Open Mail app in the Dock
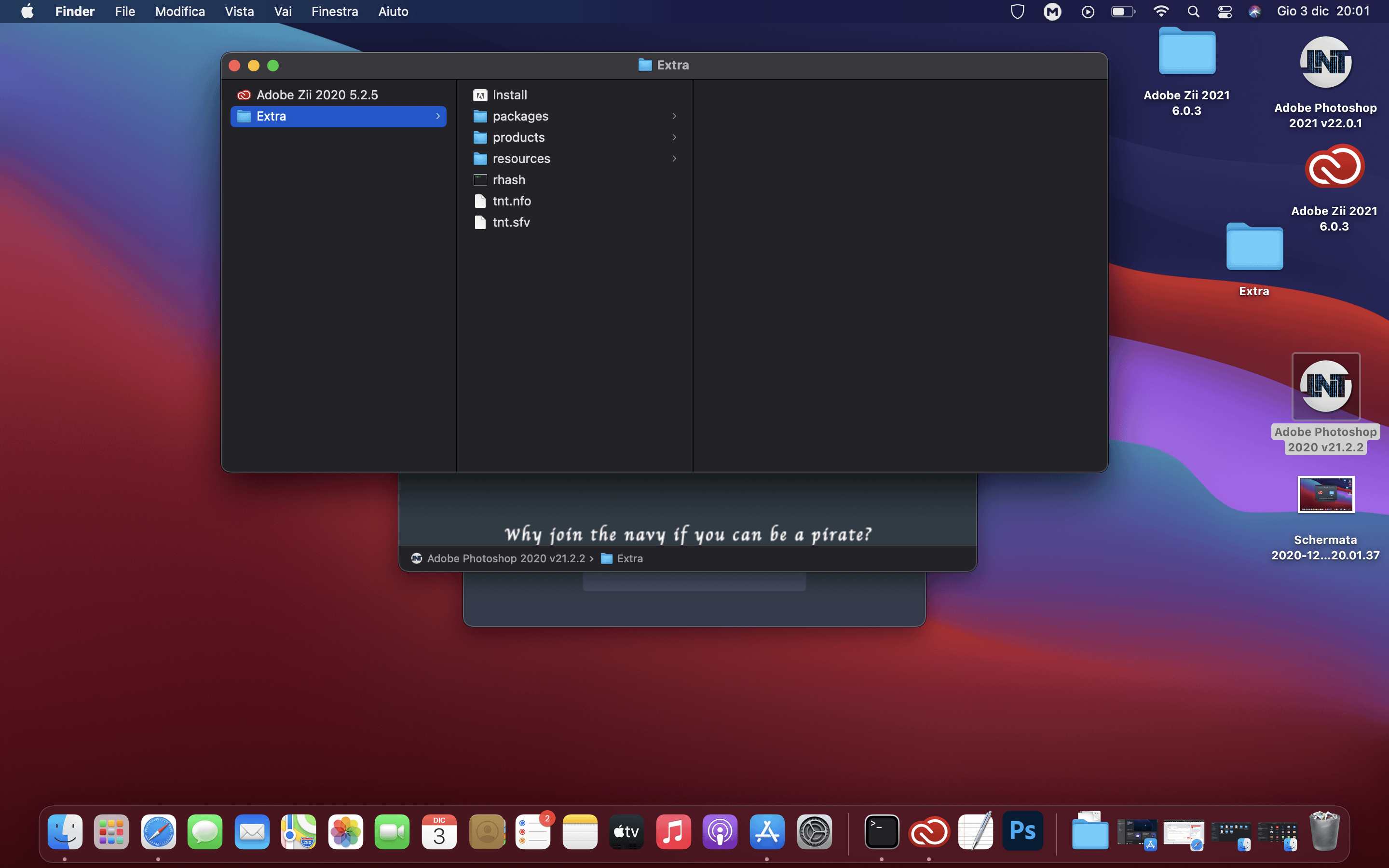The height and width of the screenshot is (868, 1389). click(x=252, y=831)
